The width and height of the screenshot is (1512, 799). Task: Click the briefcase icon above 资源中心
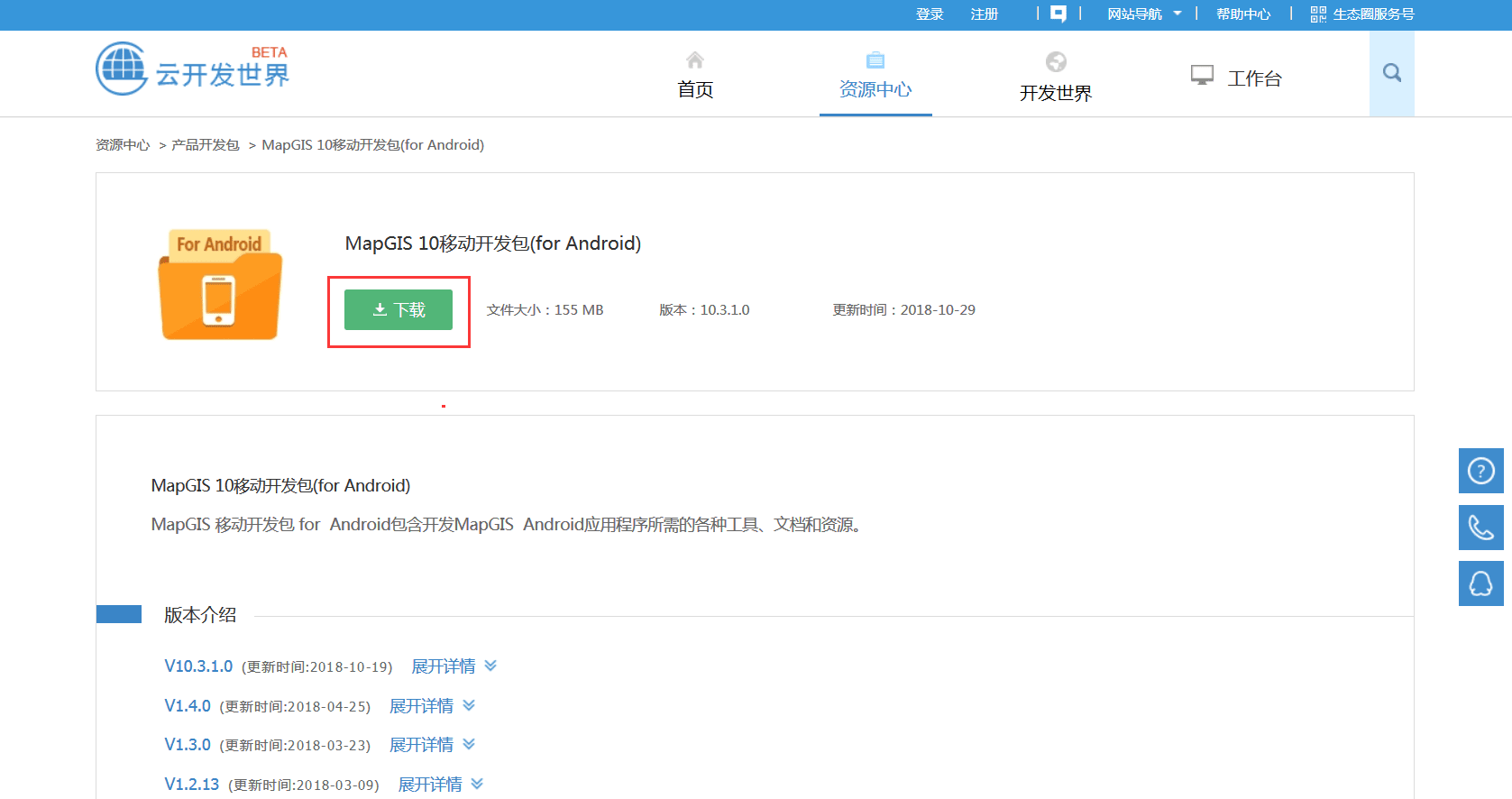[x=875, y=60]
